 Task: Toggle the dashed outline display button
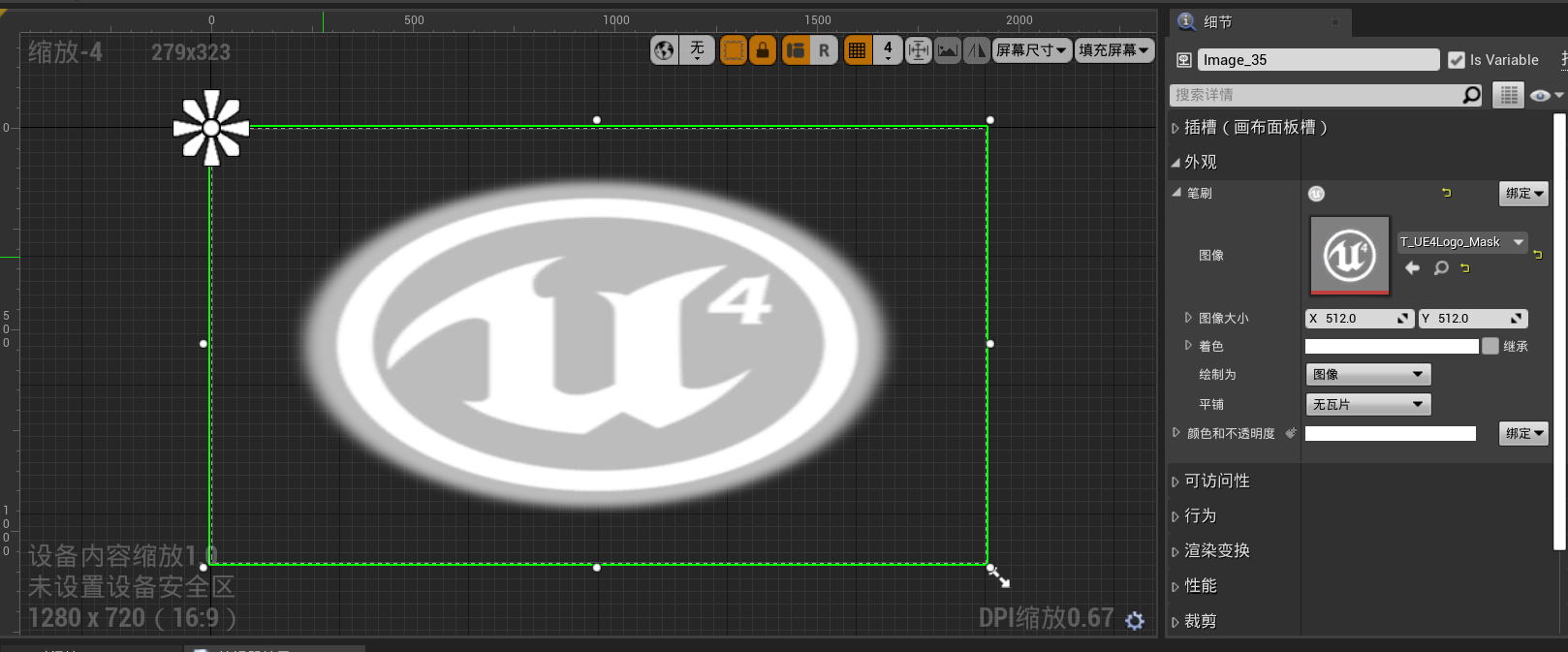(x=734, y=50)
